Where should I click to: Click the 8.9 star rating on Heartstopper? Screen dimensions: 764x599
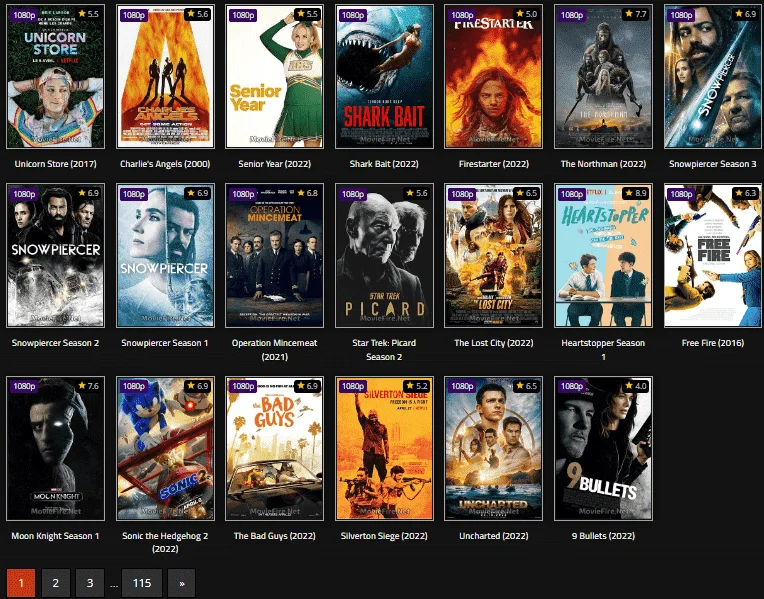click(x=635, y=193)
